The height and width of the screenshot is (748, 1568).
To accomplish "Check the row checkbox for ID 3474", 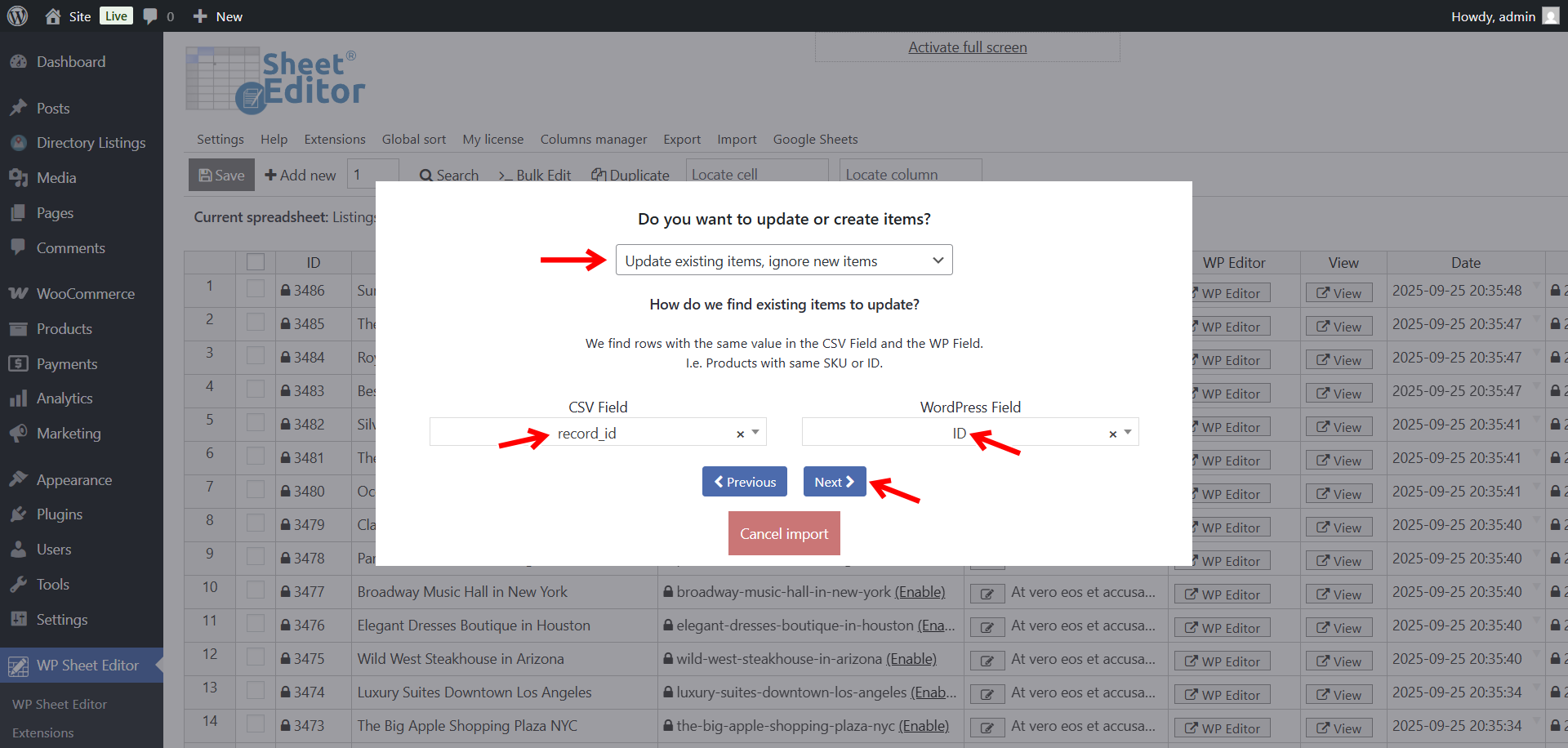I will pos(256,691).
